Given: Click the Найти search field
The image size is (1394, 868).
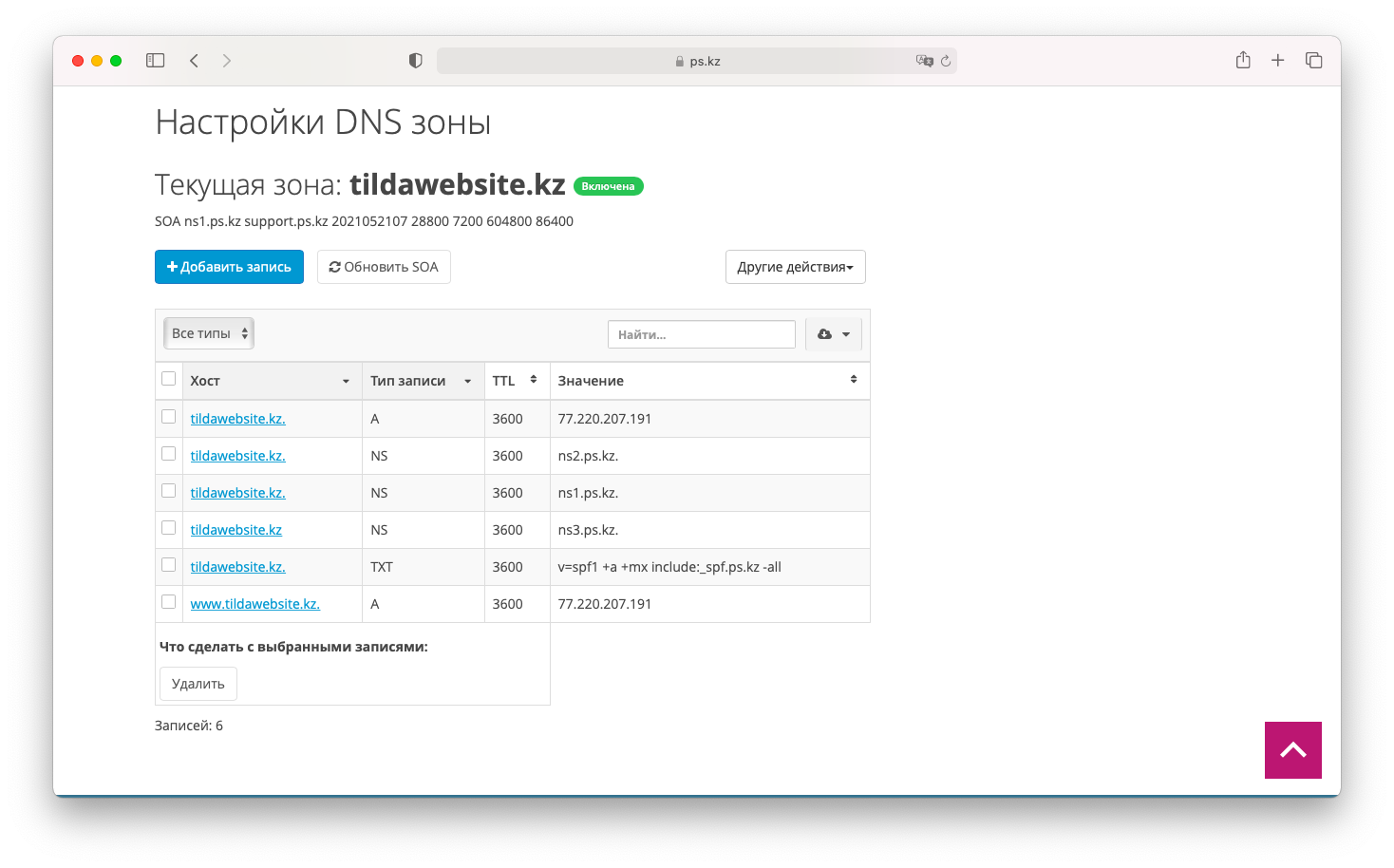Looking at the screenshot, I should coord(702,334).
